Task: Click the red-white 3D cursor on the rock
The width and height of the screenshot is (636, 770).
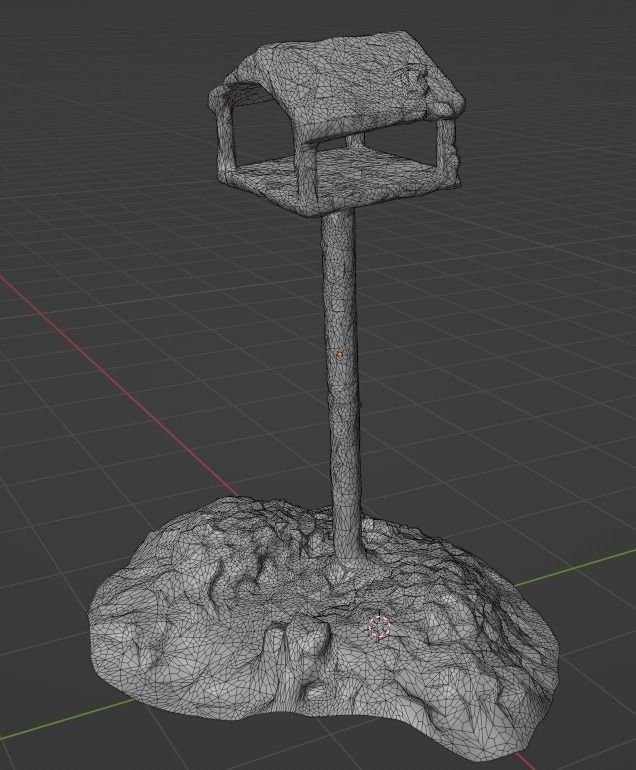Action: pos(379,627)
